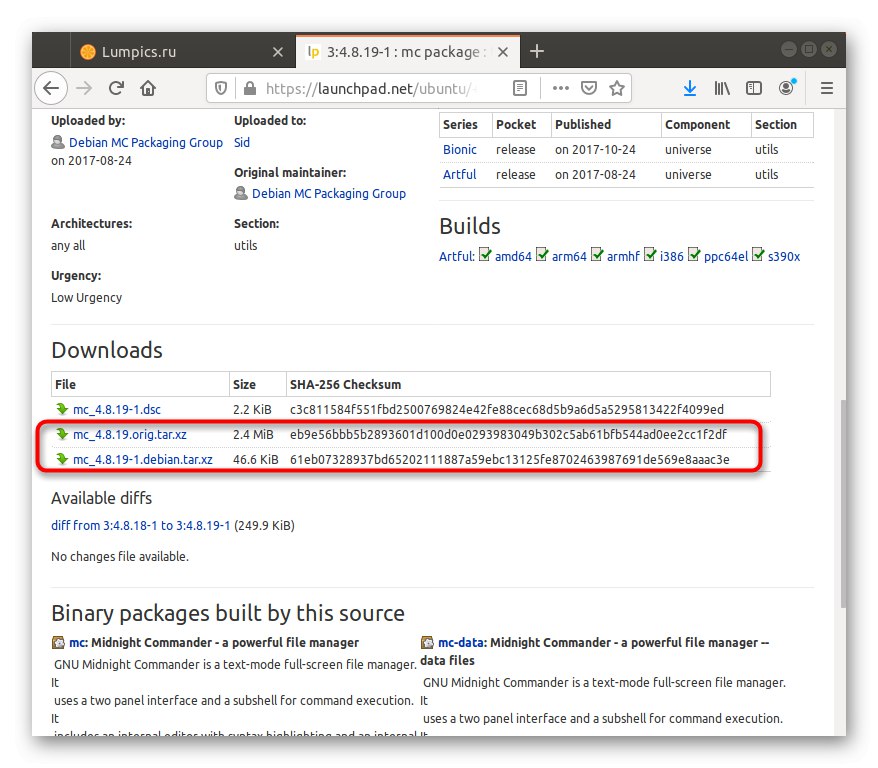878x768 pixels.
Task: Download mc_4.8.19-1.debian.tar.xz file
Action: (x=142, y=459)
